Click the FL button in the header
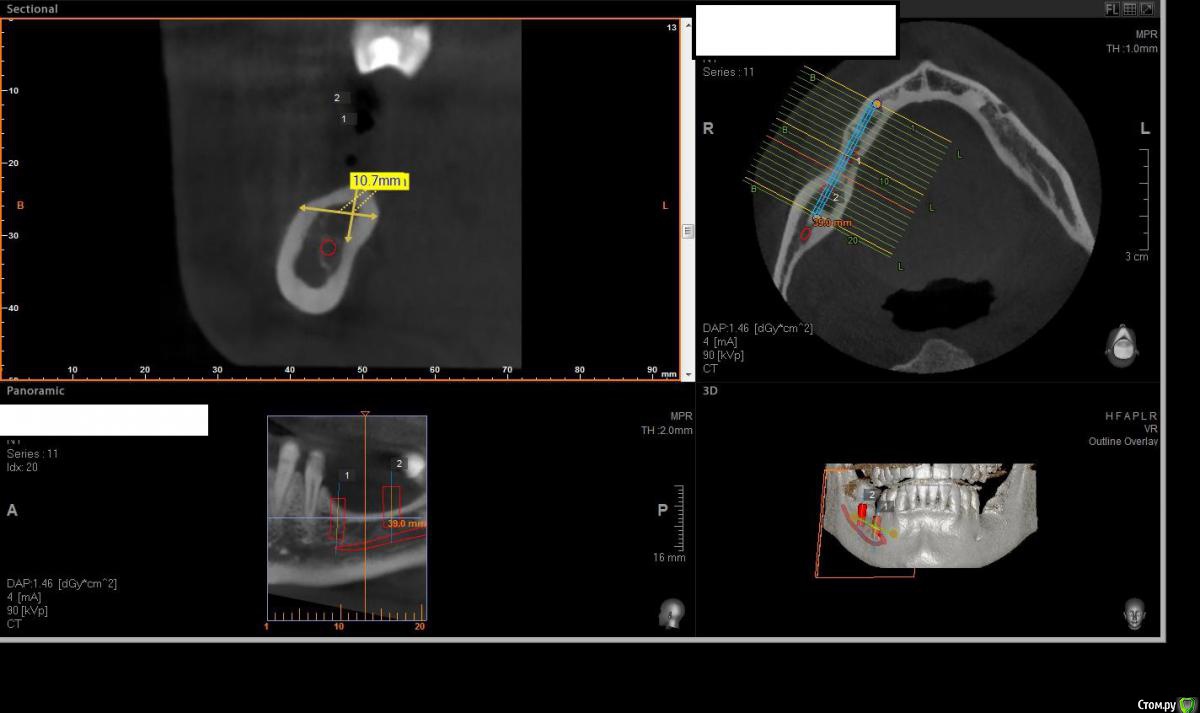 click(1112, 9)
